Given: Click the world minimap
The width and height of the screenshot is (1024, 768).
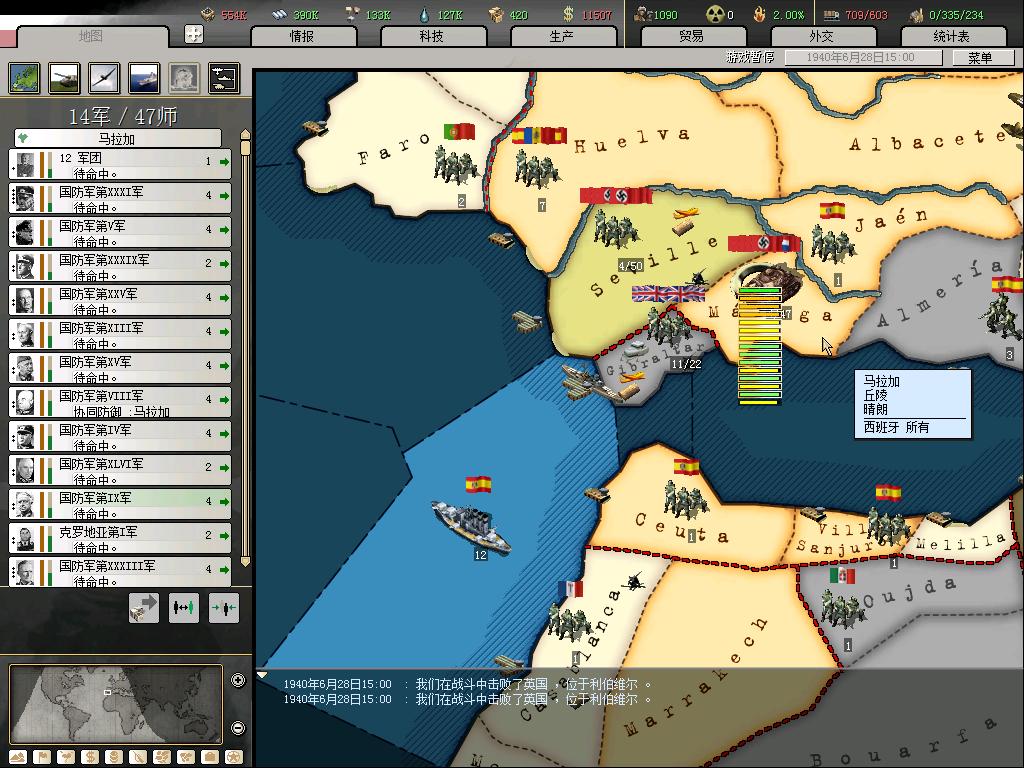Looking at the screenshot, I should click(115, 704).
